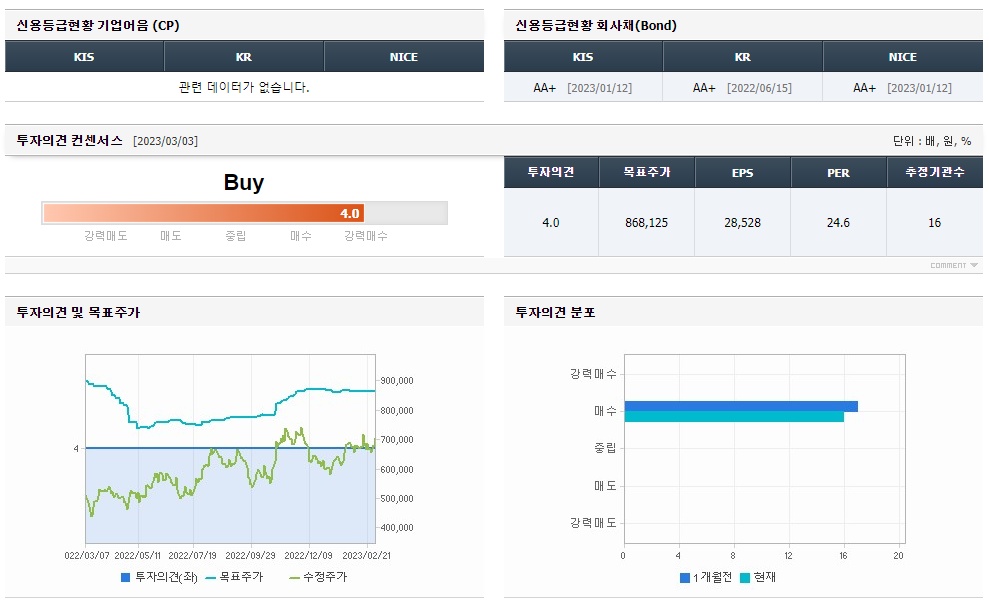This screenshot has height=604, width=989.
Task: Click the NICE column header in Bond table
Action: point(903,57)
